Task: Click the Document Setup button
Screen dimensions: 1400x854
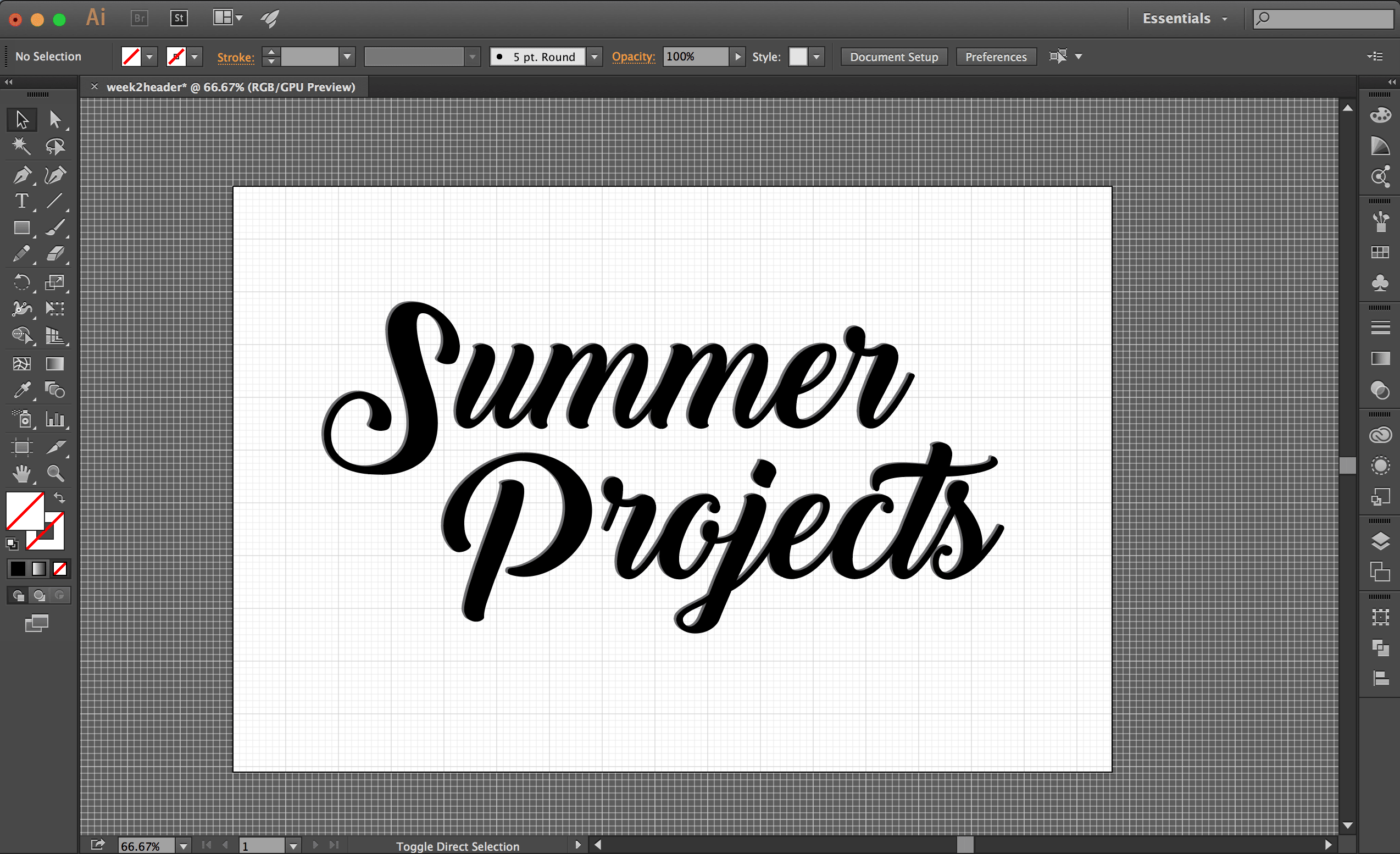Action: pyautogui.click(x=893, y=57)
